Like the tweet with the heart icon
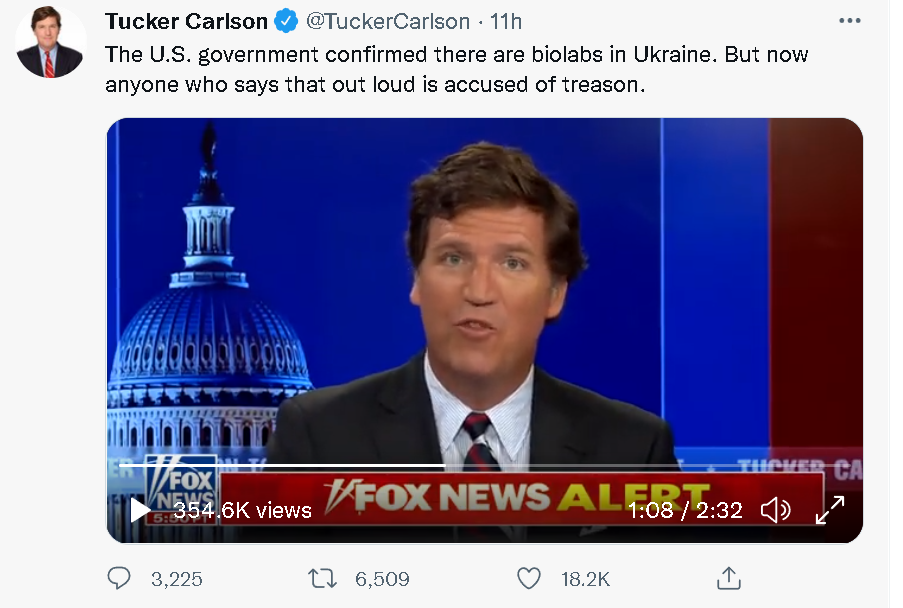This screenshot has height=608, width=903. click(x=528, y=578)
